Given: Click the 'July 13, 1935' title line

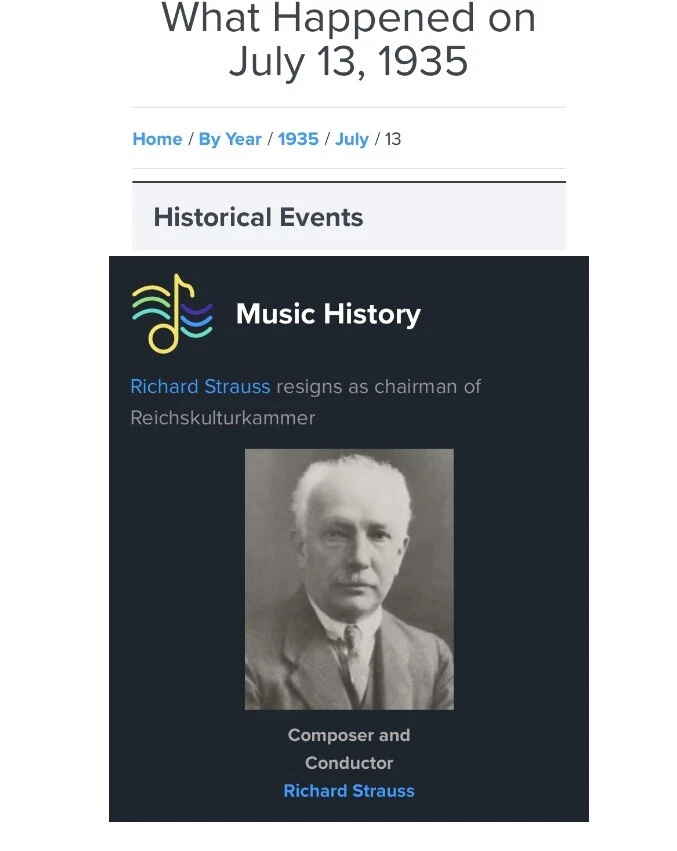Looking at the screenshot, I should (349, 61).
